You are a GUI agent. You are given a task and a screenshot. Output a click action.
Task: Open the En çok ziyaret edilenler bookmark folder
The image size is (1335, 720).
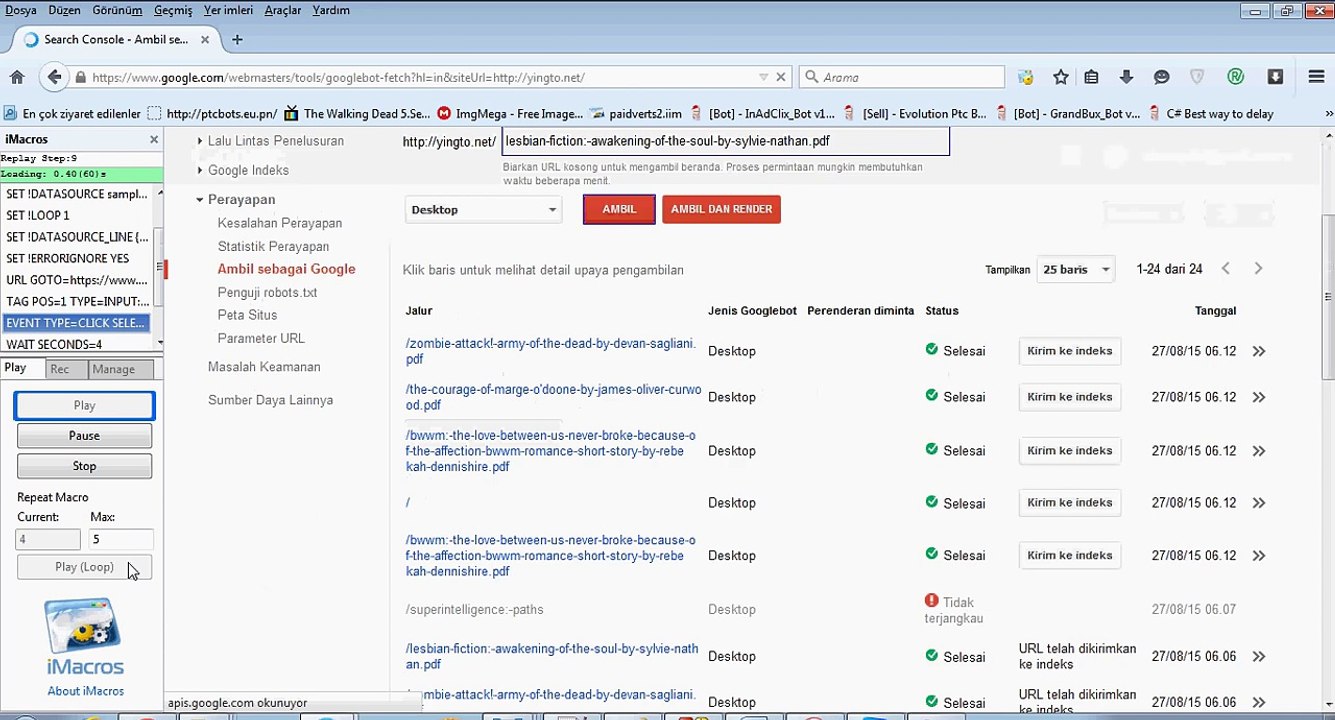pyautogui.click(x=72, y=114)
